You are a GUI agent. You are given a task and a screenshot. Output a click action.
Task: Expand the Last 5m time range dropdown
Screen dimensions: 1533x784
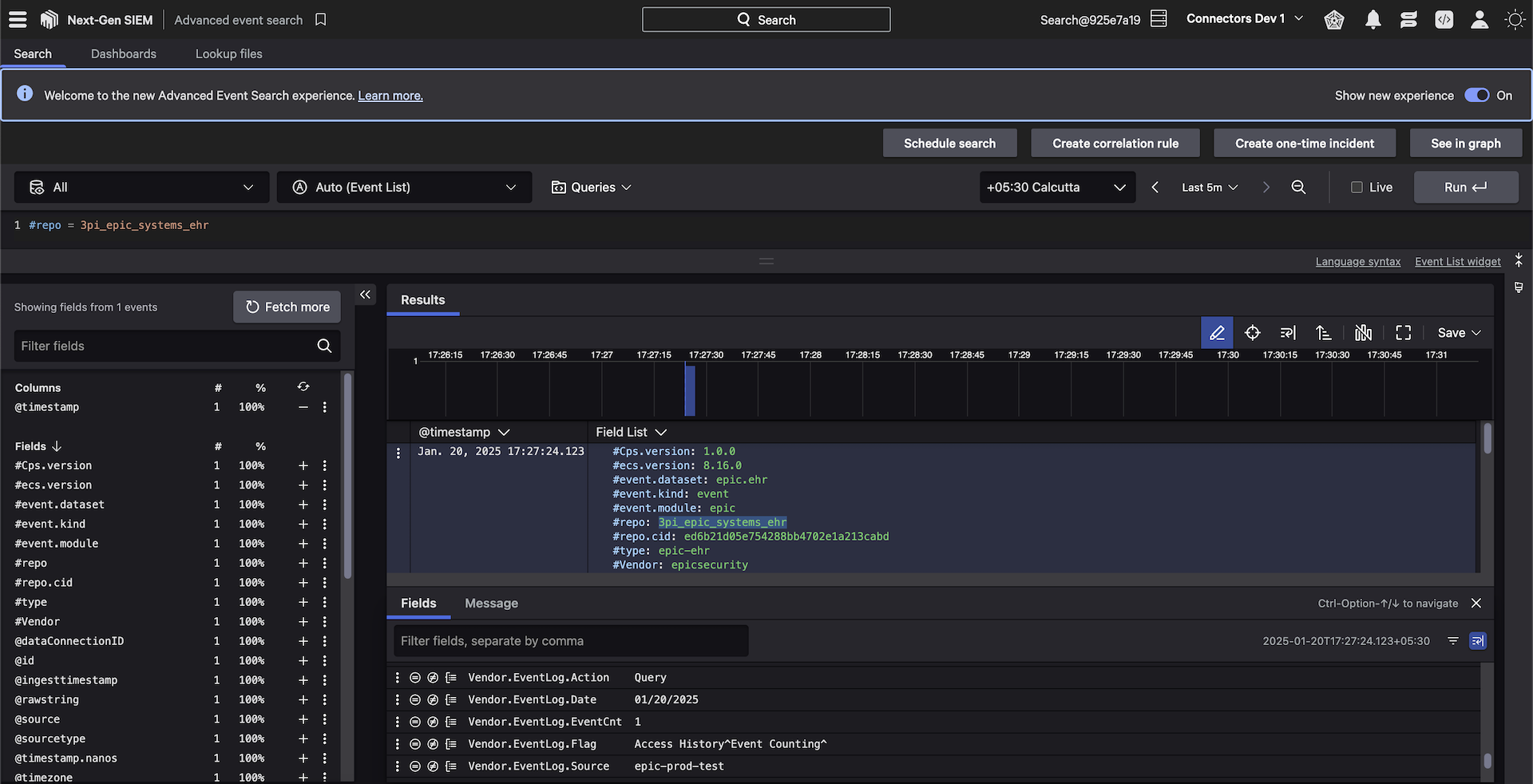click(1209, 187)
